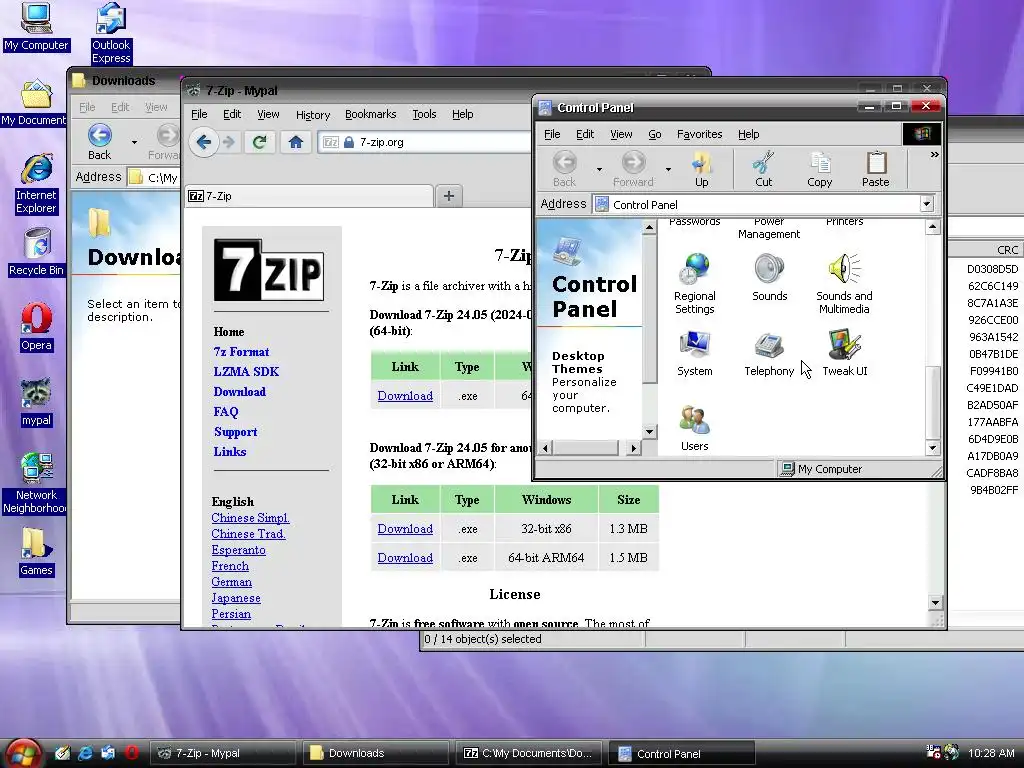Click Download link for 64-bit ARM64

point(405,558)
